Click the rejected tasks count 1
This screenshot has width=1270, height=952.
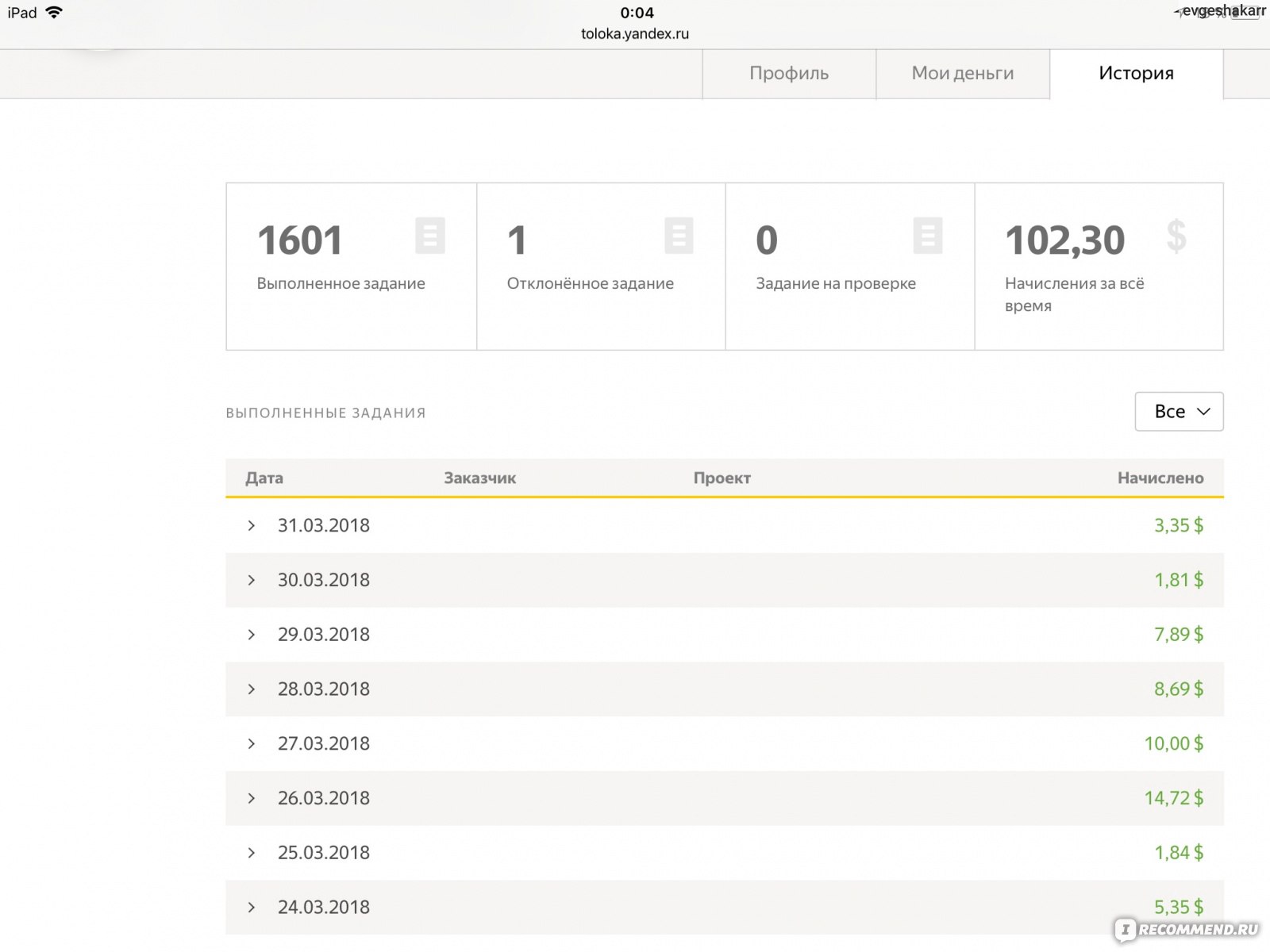[x=517, y=240]
